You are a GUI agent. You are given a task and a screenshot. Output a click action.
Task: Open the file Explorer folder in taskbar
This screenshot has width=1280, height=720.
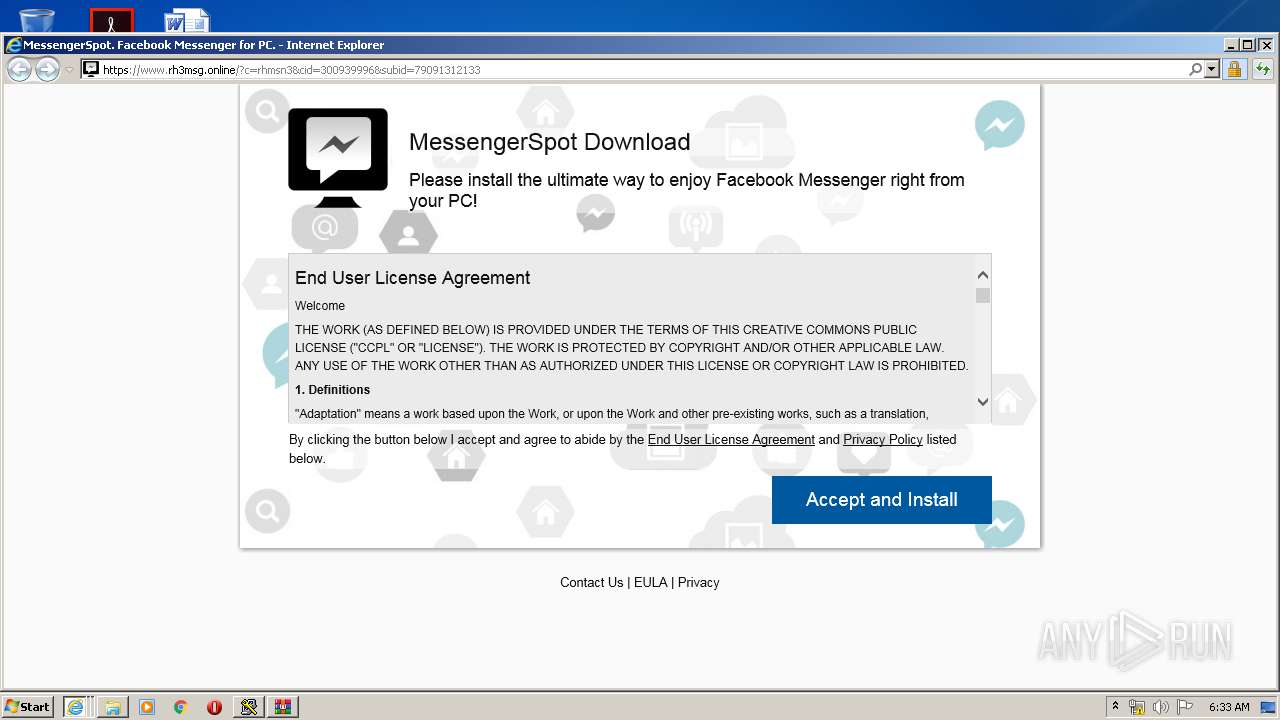pos(113,707)
